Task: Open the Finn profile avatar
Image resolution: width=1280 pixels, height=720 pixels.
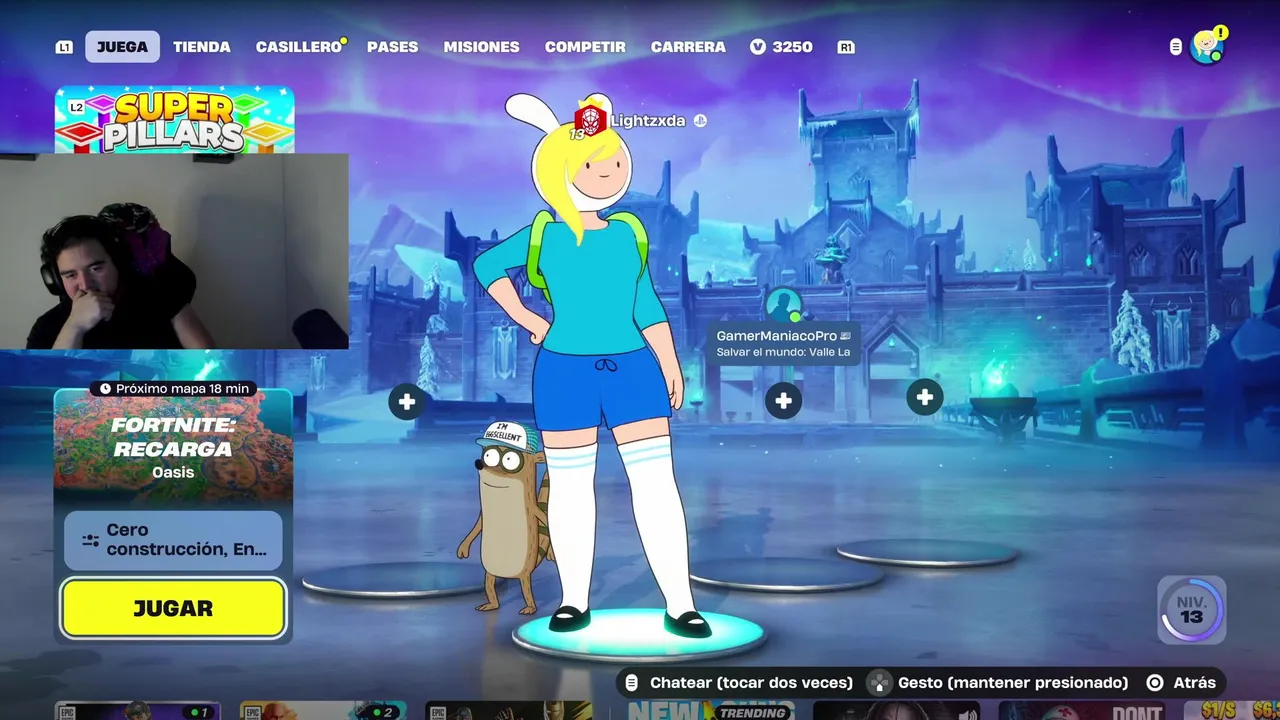Action: pos(1207,47)
